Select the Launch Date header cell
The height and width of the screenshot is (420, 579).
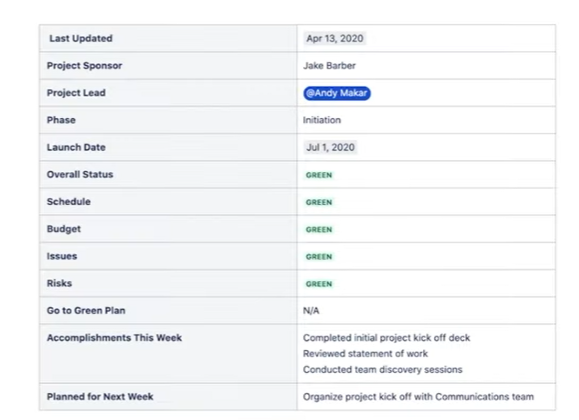tap(168, 147)
